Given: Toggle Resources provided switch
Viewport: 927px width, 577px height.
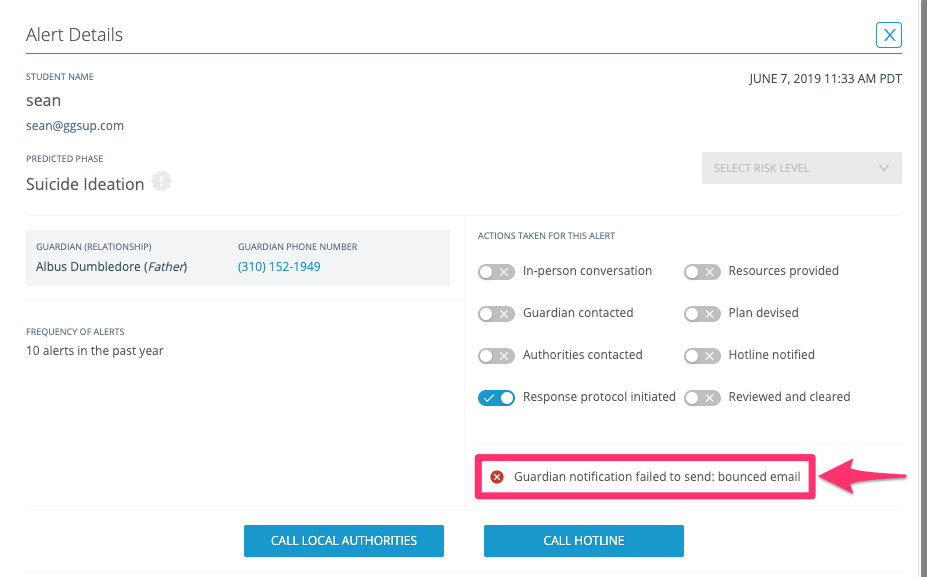Looking at the screenshot, I should [x=702, y=272].
